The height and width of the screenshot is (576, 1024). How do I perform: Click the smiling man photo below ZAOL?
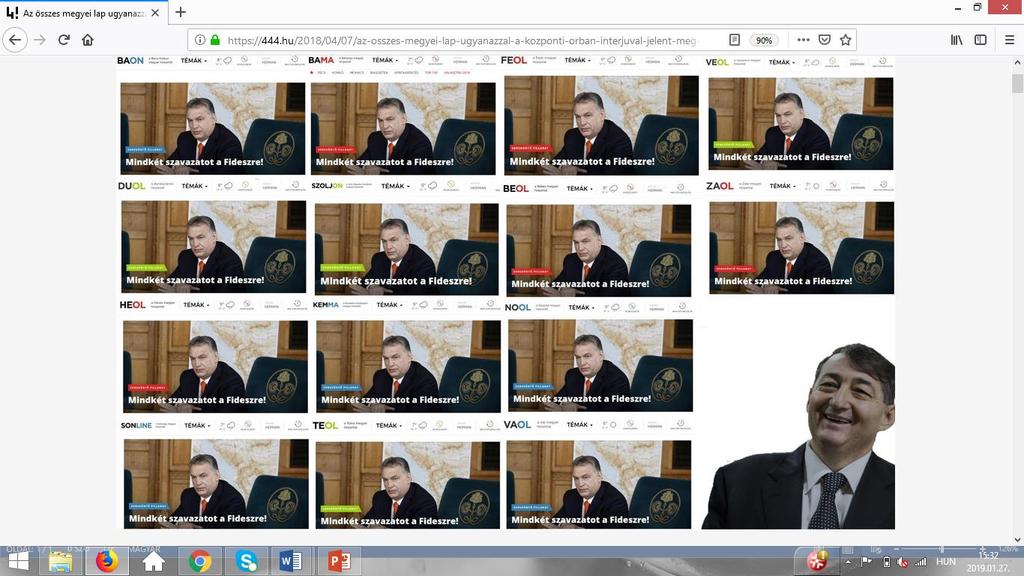point(797,436)
